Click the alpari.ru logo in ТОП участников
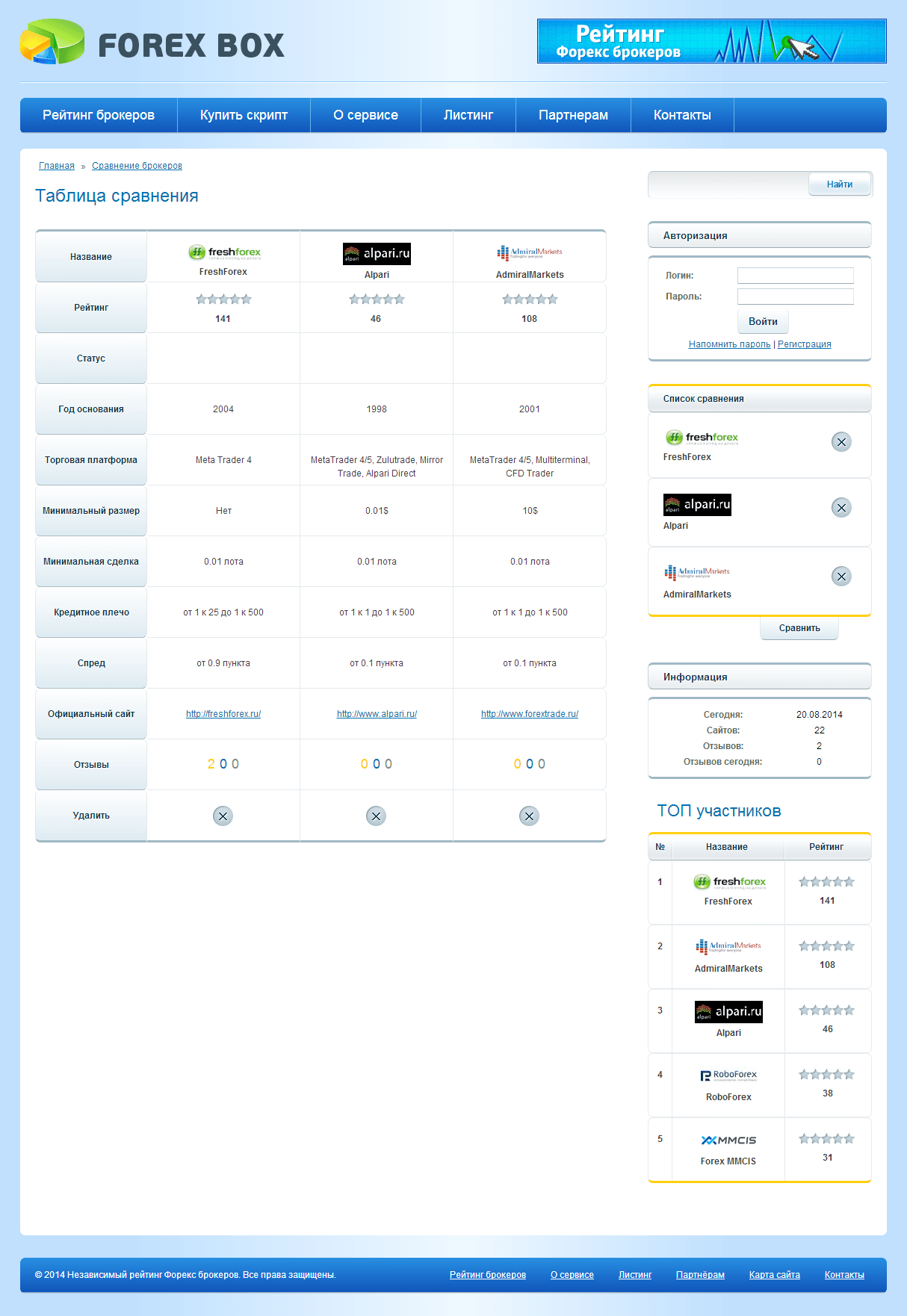Viewport: 907px width, 1316px height. [728, 1012]
